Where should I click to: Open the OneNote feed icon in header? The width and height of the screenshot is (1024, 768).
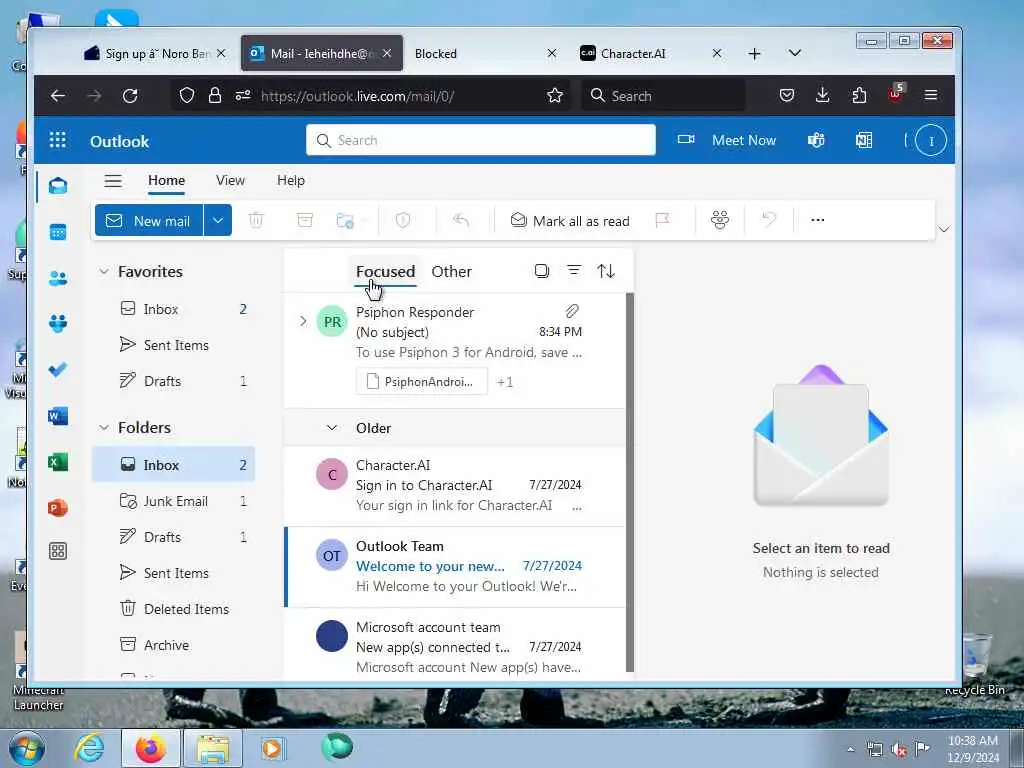864,140
